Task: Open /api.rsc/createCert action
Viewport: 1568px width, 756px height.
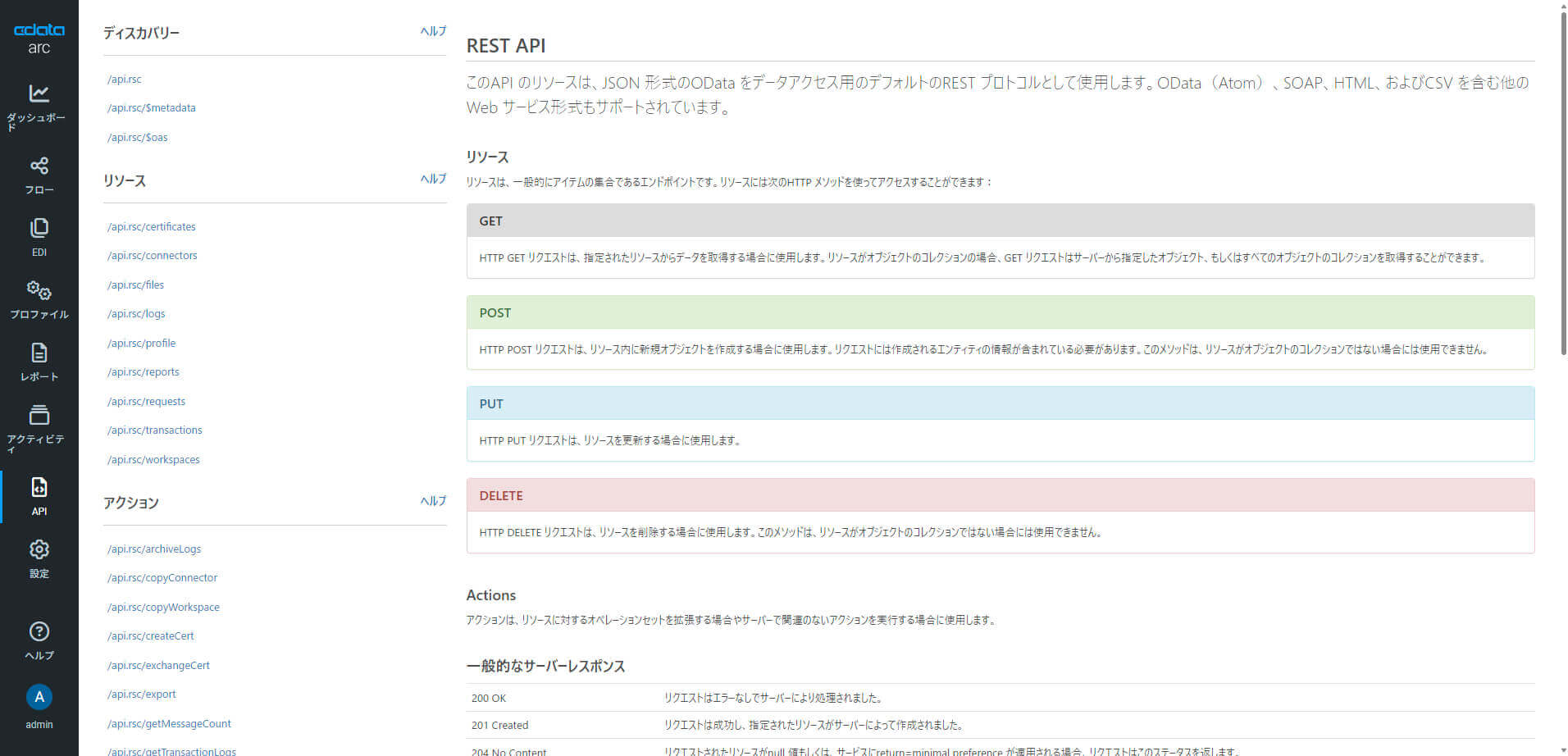Action: click(x=150, y=636)
